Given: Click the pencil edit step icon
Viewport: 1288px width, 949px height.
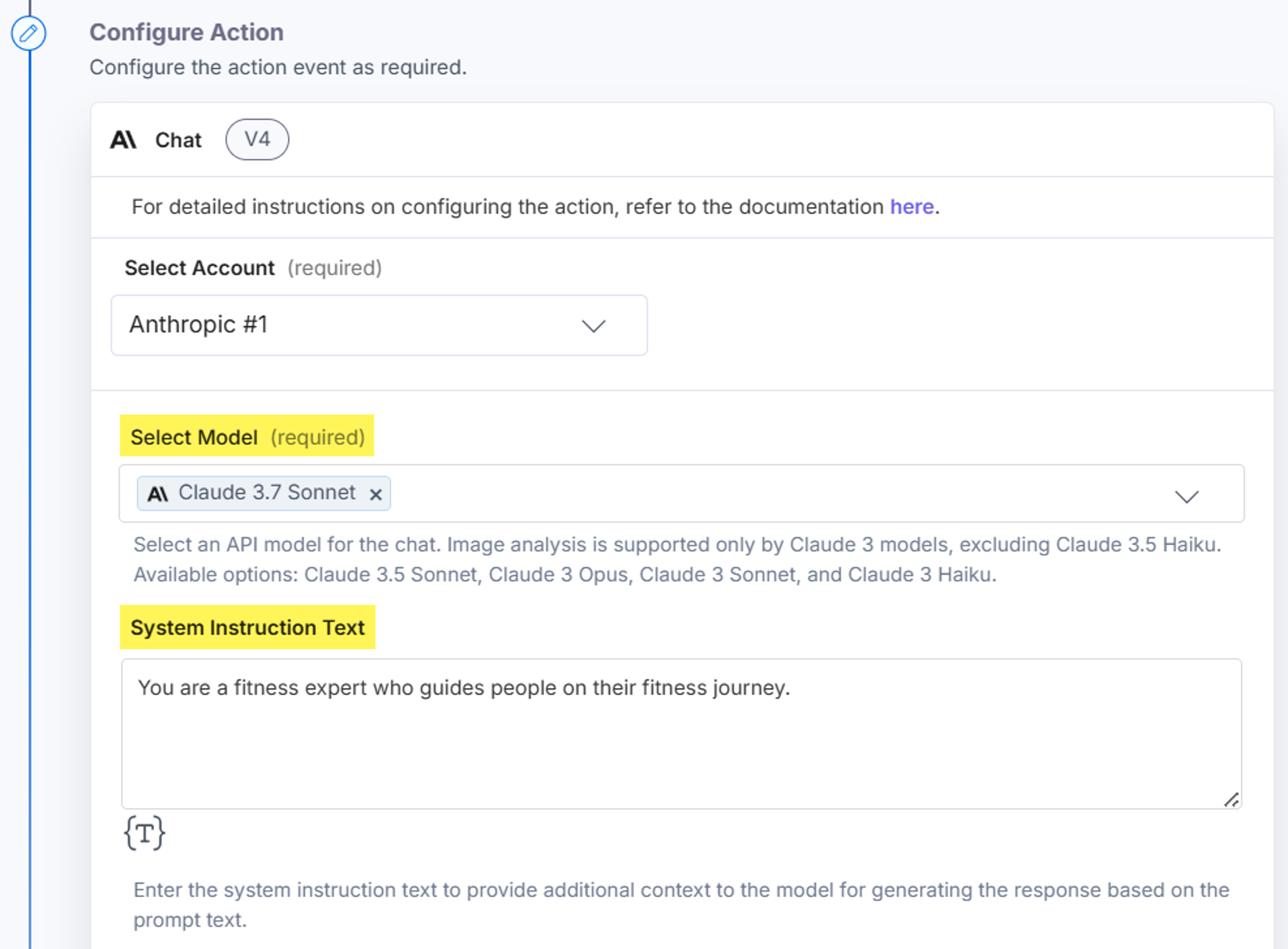Looking at the screenshot, I should click(x=29, y=33).
